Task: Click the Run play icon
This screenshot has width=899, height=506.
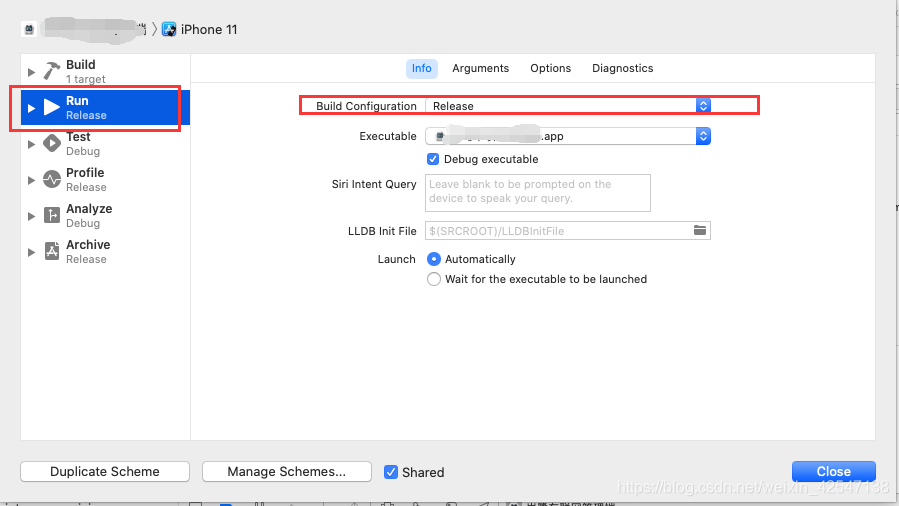Action: (x=52, y=107)
